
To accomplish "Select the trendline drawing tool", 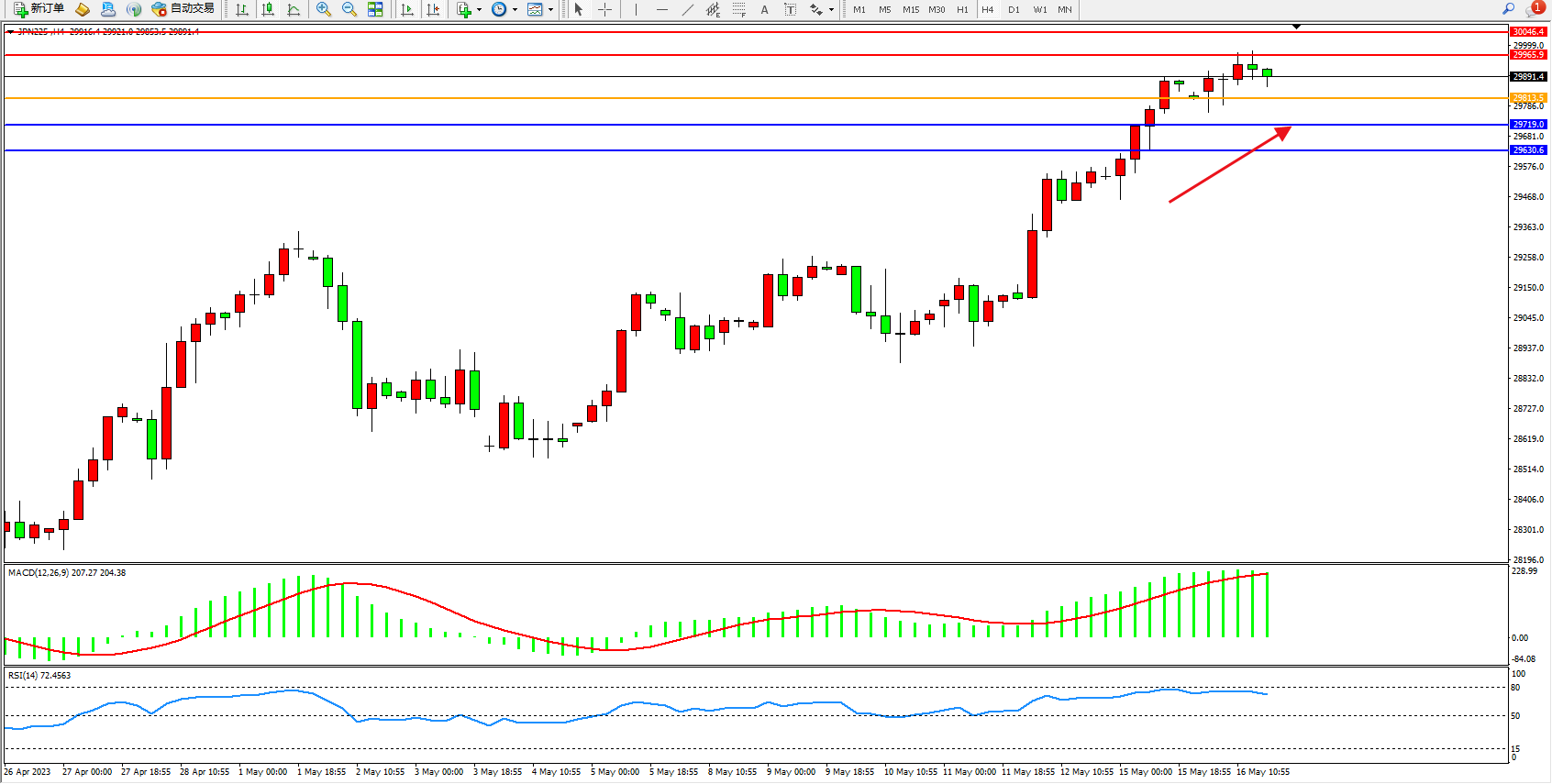I will [x=688, y=9].
